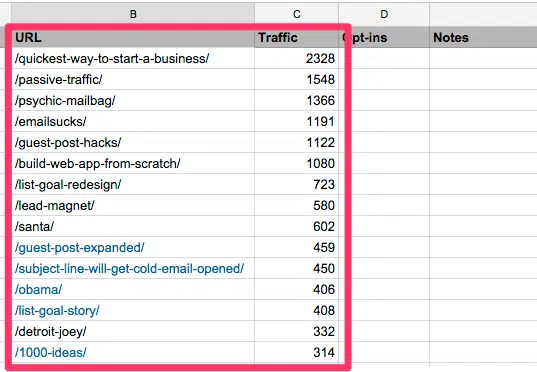Open the /obama/ link
Viewport: 537px width, 372px height.
[x=38, y=289]
